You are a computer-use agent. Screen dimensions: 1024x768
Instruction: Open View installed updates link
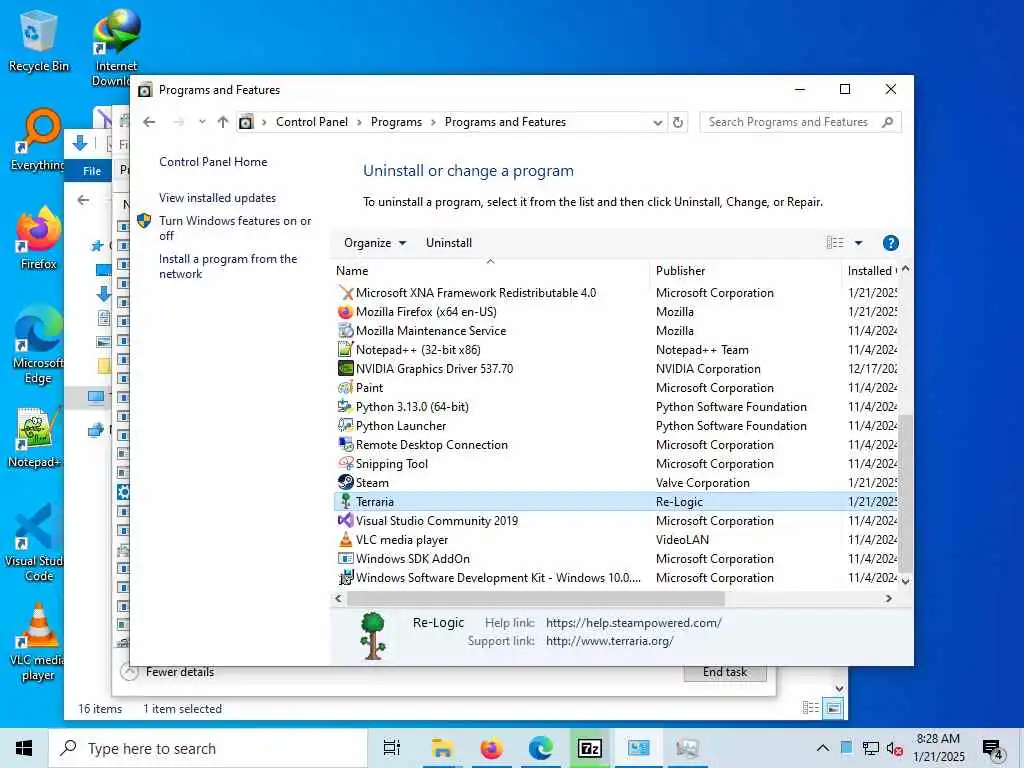217,198
